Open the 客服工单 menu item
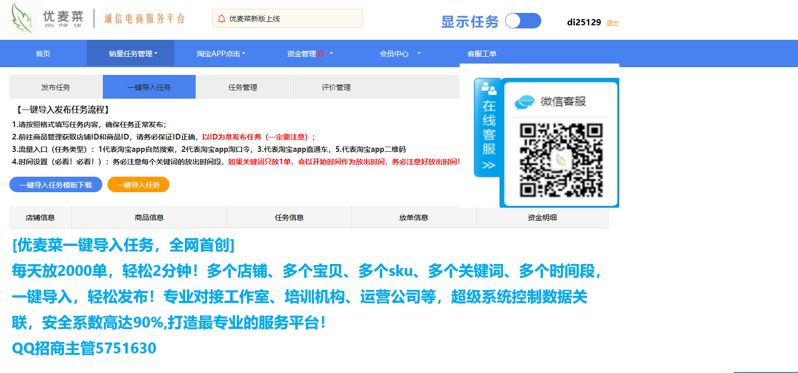The image size is (798, 373). tap(481, 53)
